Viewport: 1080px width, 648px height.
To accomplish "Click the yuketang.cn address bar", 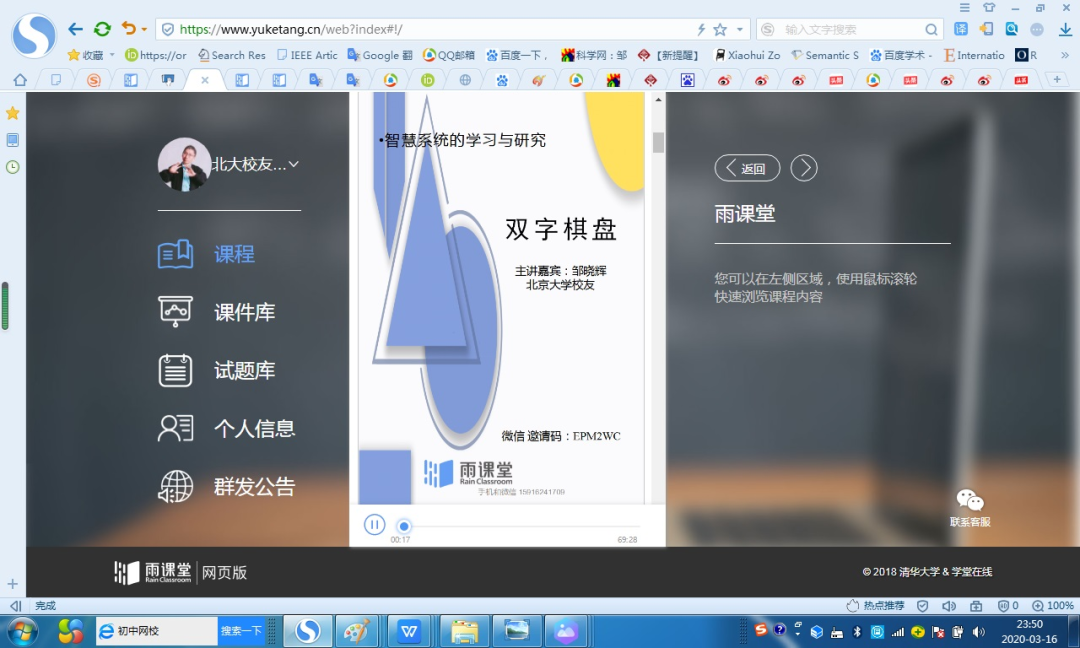I will click(427, 30).
